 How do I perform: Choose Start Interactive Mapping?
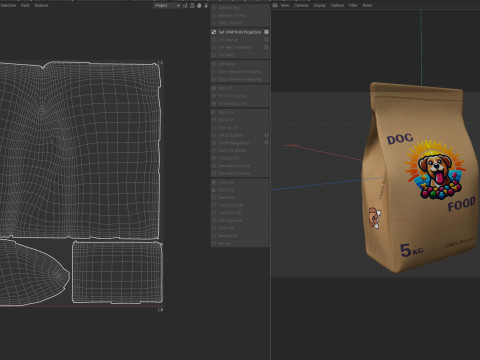click(240, 72)
